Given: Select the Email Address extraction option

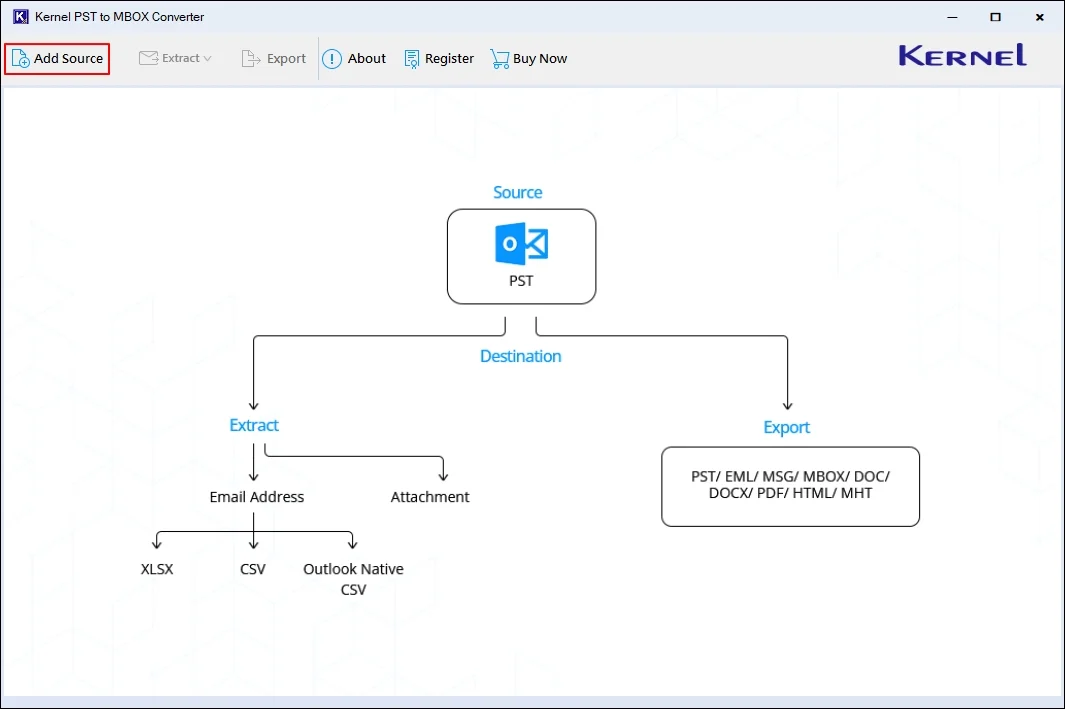Looking at the screenshot, I should [257, 496].
